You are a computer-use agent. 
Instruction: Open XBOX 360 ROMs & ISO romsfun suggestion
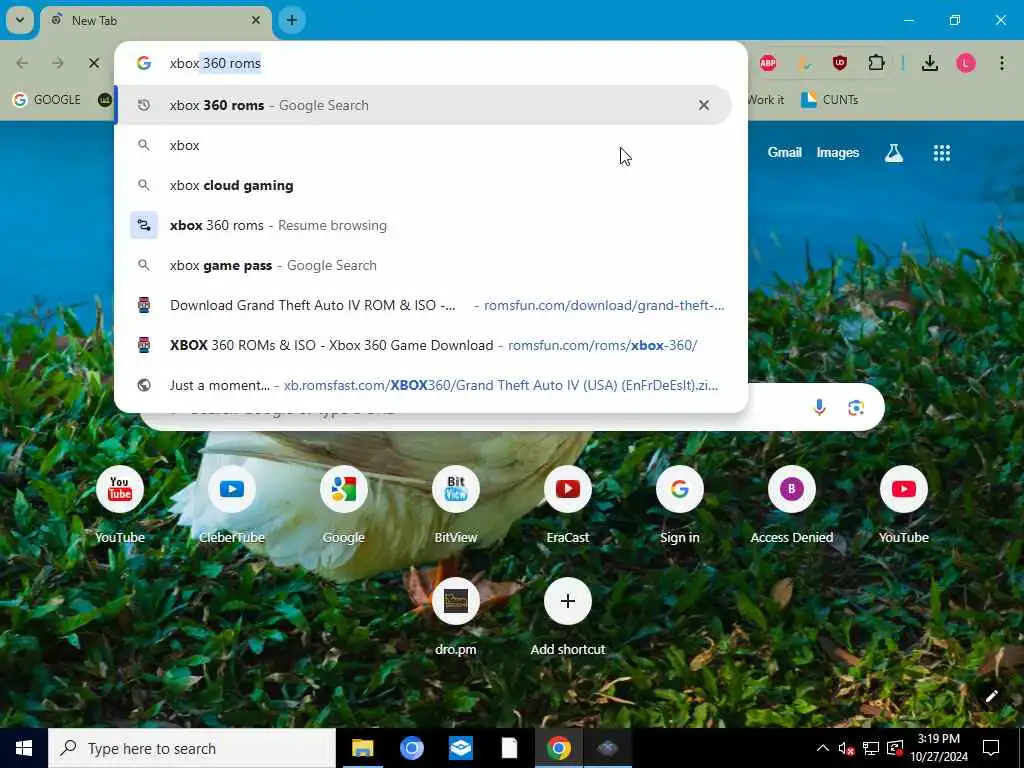(423, 345)
